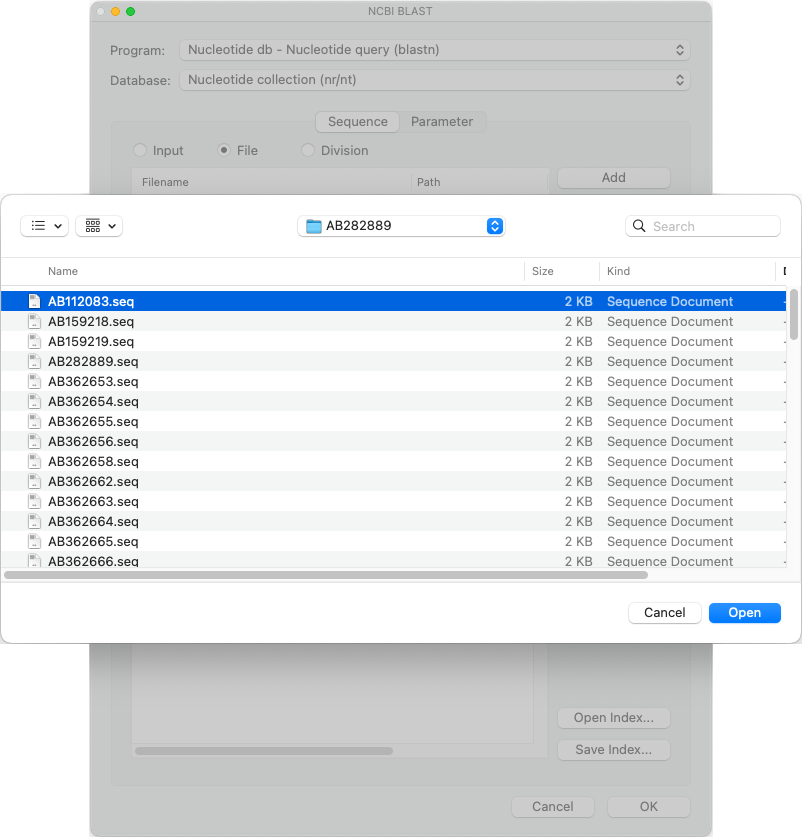
Task: Open the Program dropdown in NCBI BLAST
Action: coord(435,50)
